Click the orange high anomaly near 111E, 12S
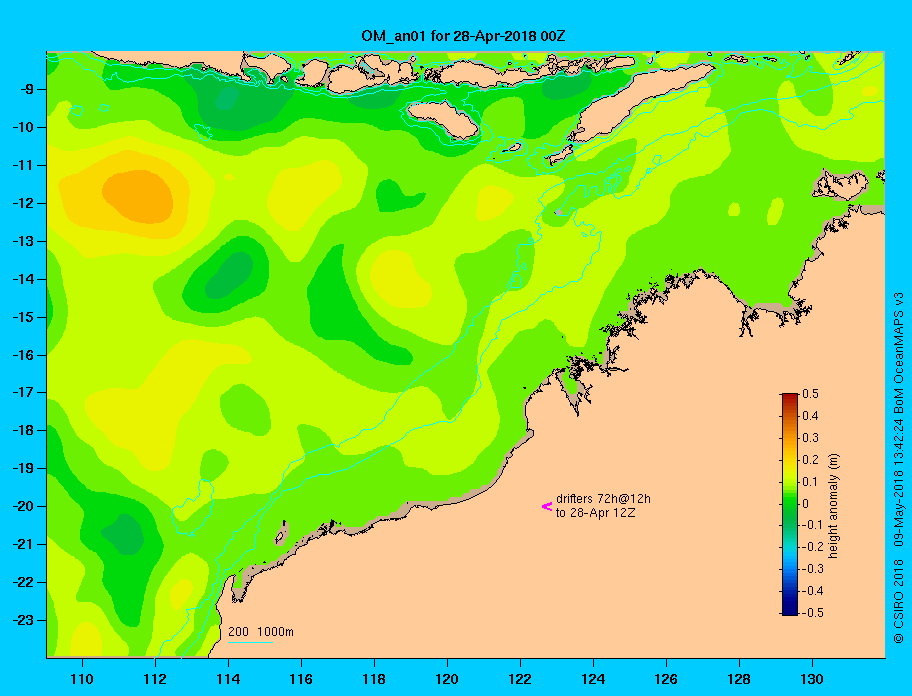The width and height of the screenshot is (912, 696). [x=138, y=197]
